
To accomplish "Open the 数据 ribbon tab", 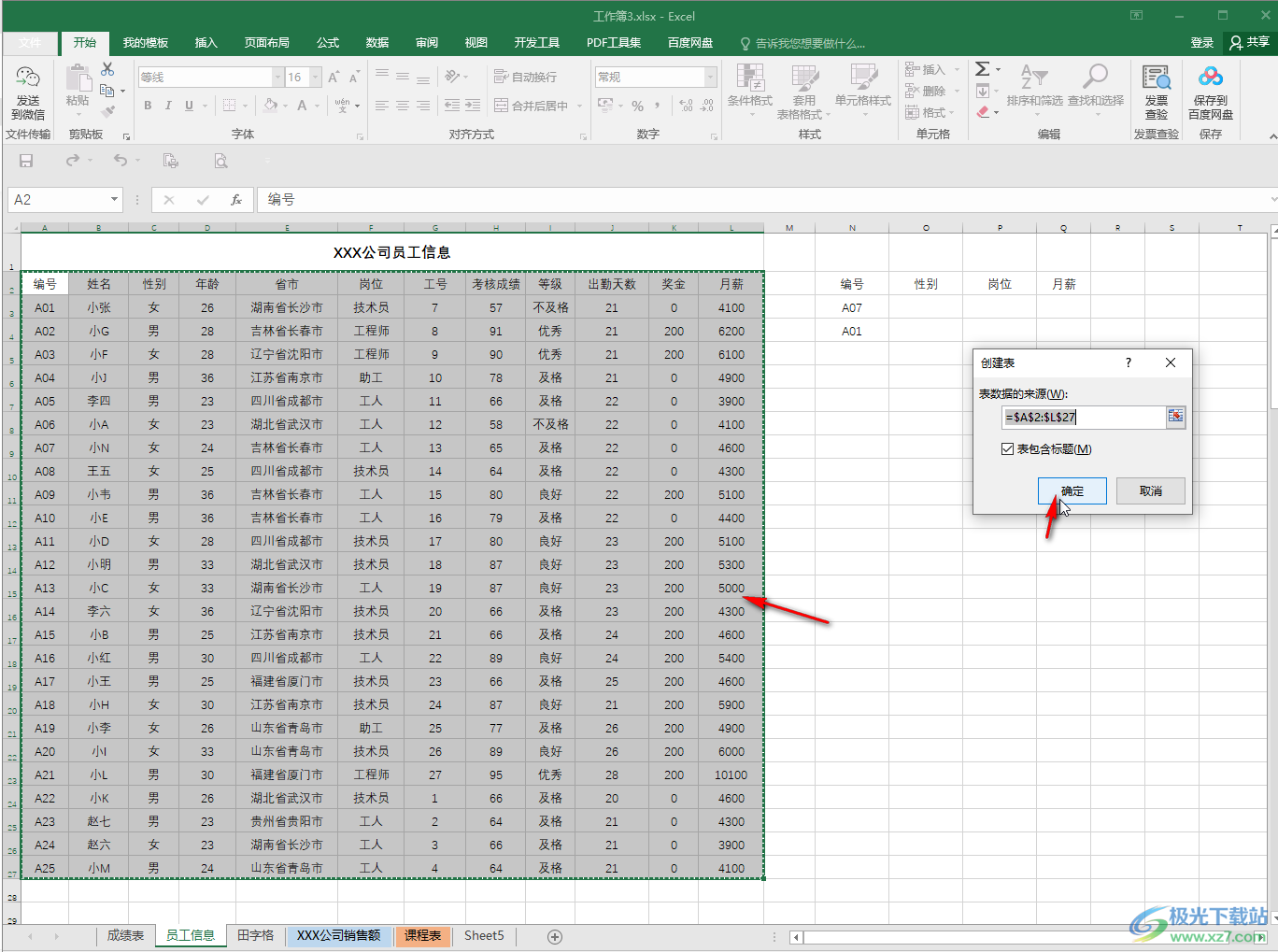I will 377,43.
